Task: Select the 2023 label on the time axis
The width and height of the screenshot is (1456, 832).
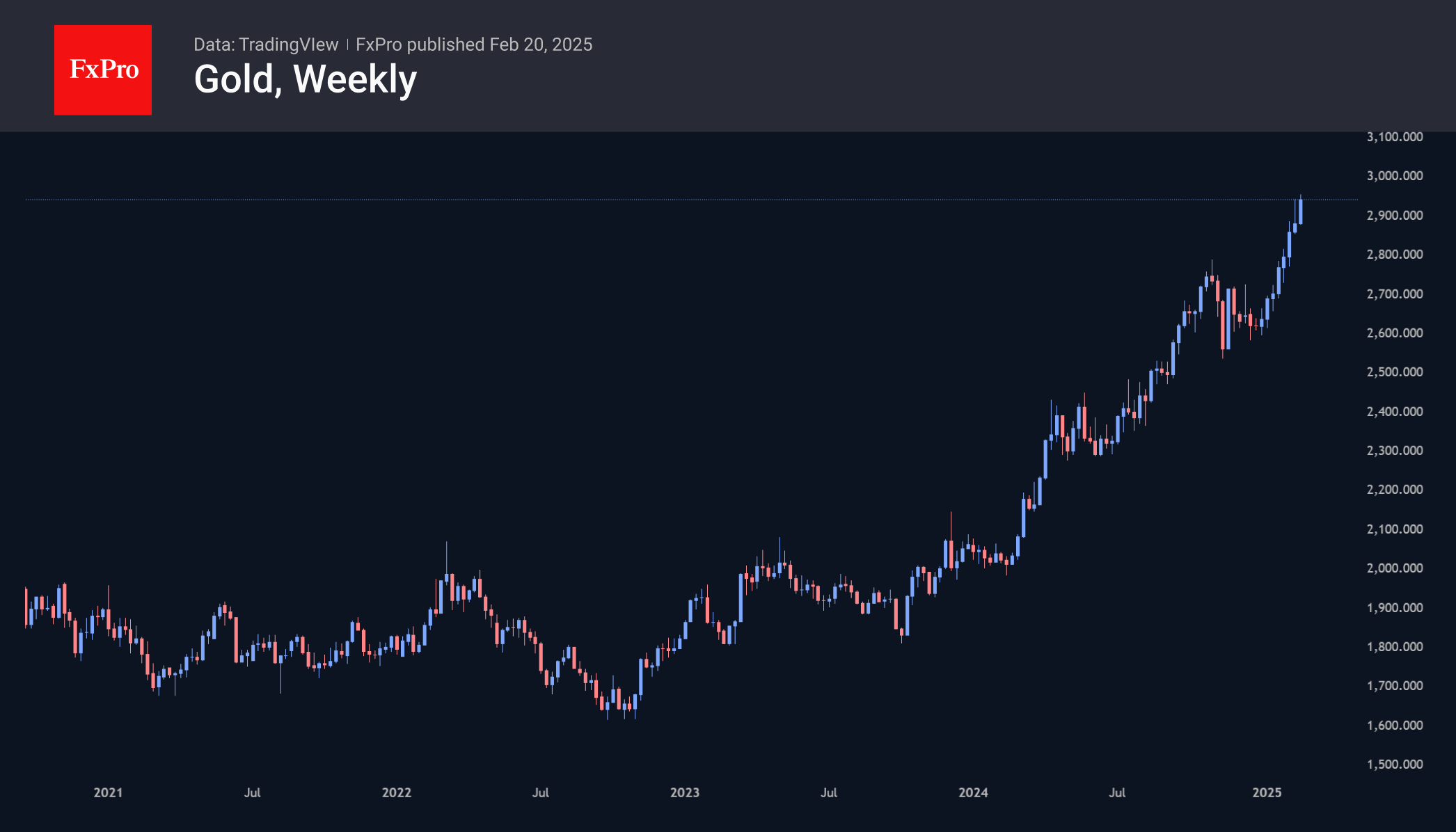Action: [x=685, y=792]
